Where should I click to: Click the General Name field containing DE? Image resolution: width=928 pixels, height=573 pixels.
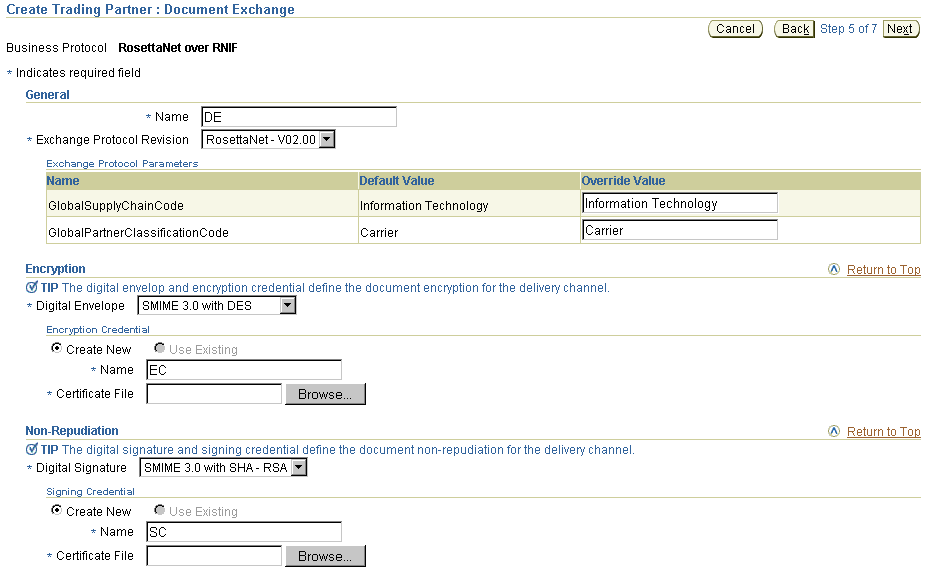point(299,117)
